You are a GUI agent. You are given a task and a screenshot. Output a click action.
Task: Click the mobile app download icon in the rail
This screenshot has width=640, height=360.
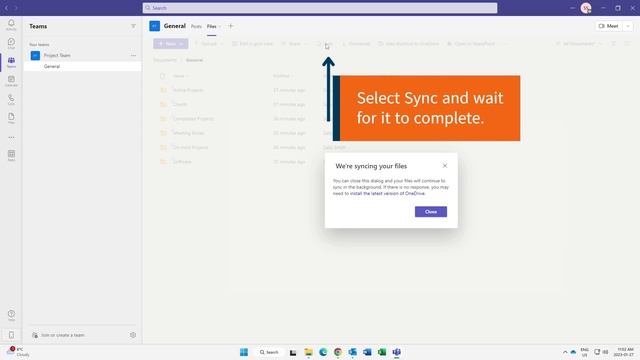click(11, 335)
